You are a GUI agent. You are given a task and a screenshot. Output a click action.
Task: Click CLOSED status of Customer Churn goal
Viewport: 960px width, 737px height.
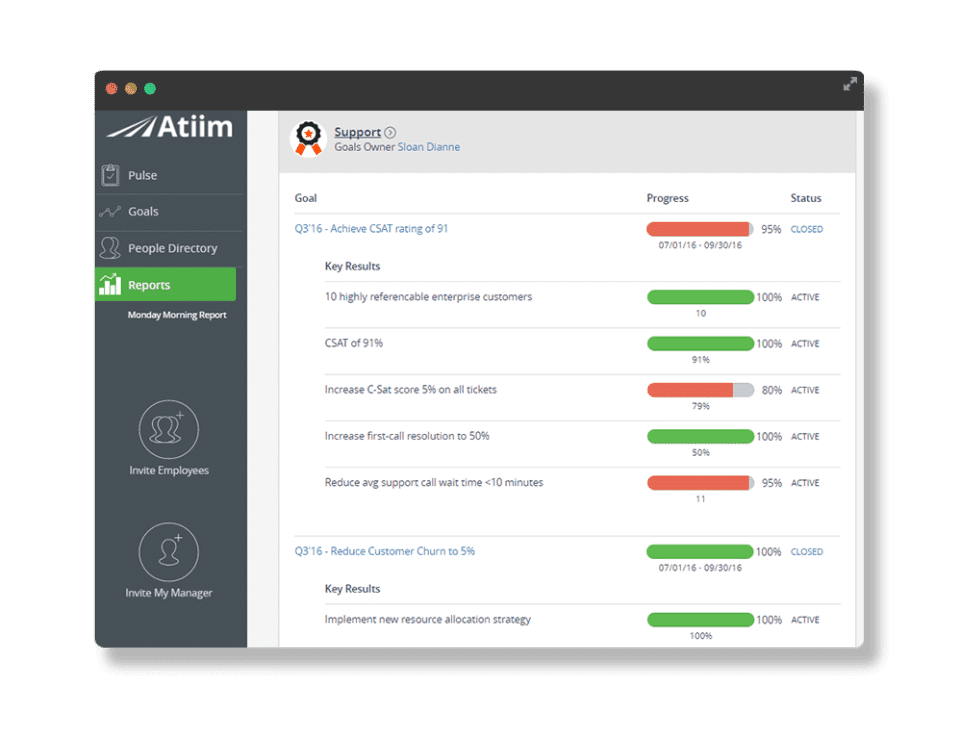[x=806, y=552]
